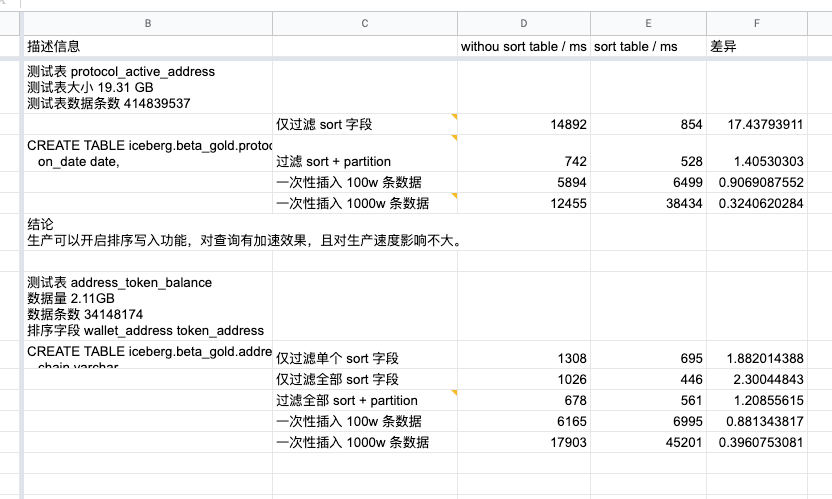Select the column D header

[523, 22]
